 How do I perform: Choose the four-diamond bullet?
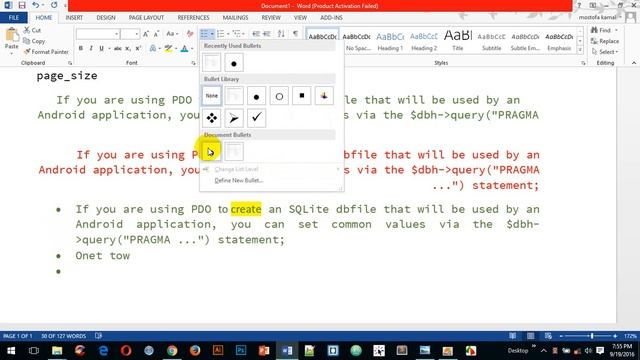click(211, 118)
